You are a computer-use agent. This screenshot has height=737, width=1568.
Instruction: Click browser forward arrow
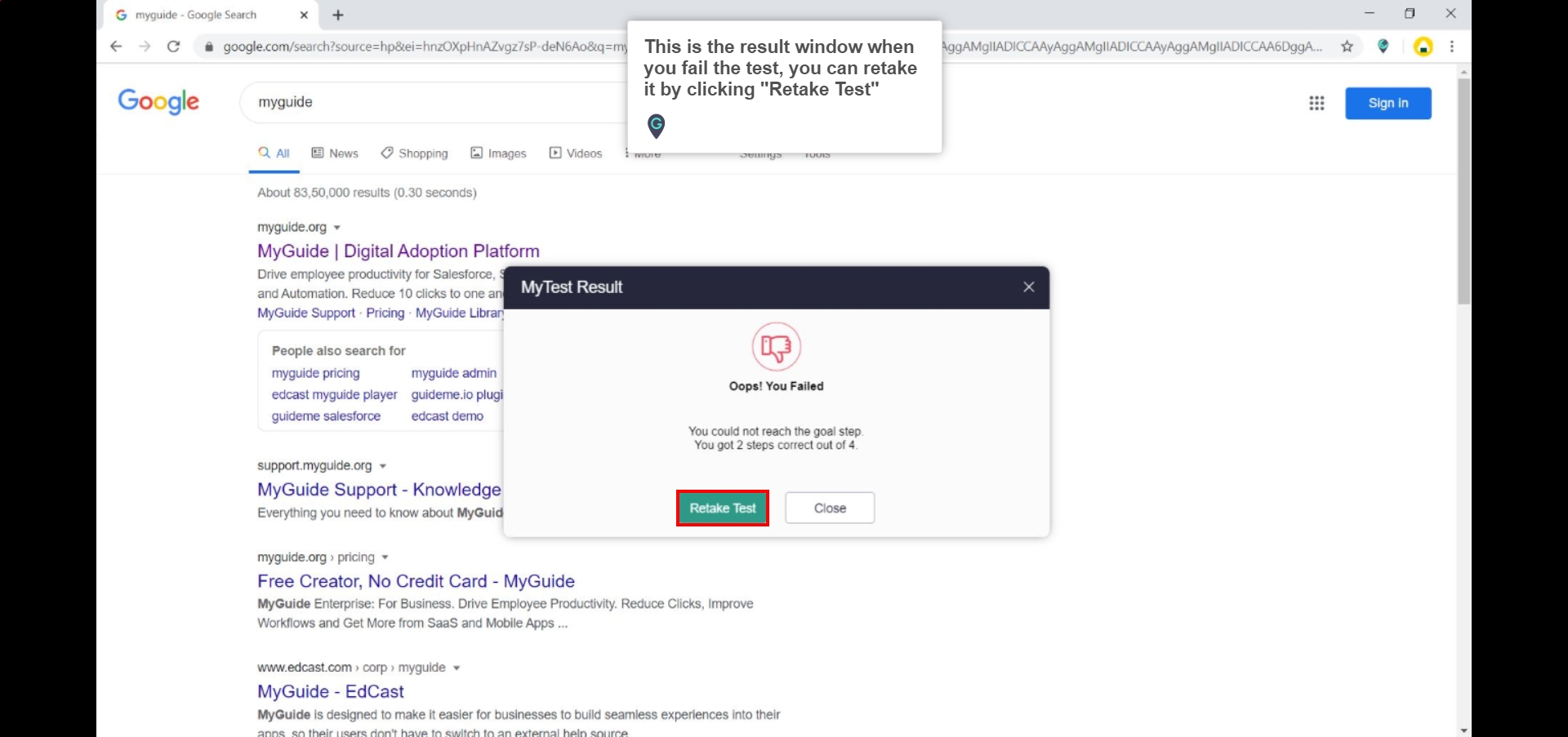click(x=145, y=47)
